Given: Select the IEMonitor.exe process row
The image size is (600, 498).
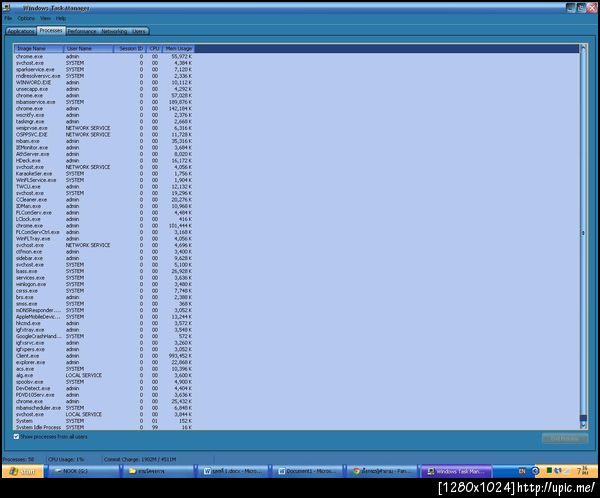Looking at the screenshot, I should (x=104, y=147).
